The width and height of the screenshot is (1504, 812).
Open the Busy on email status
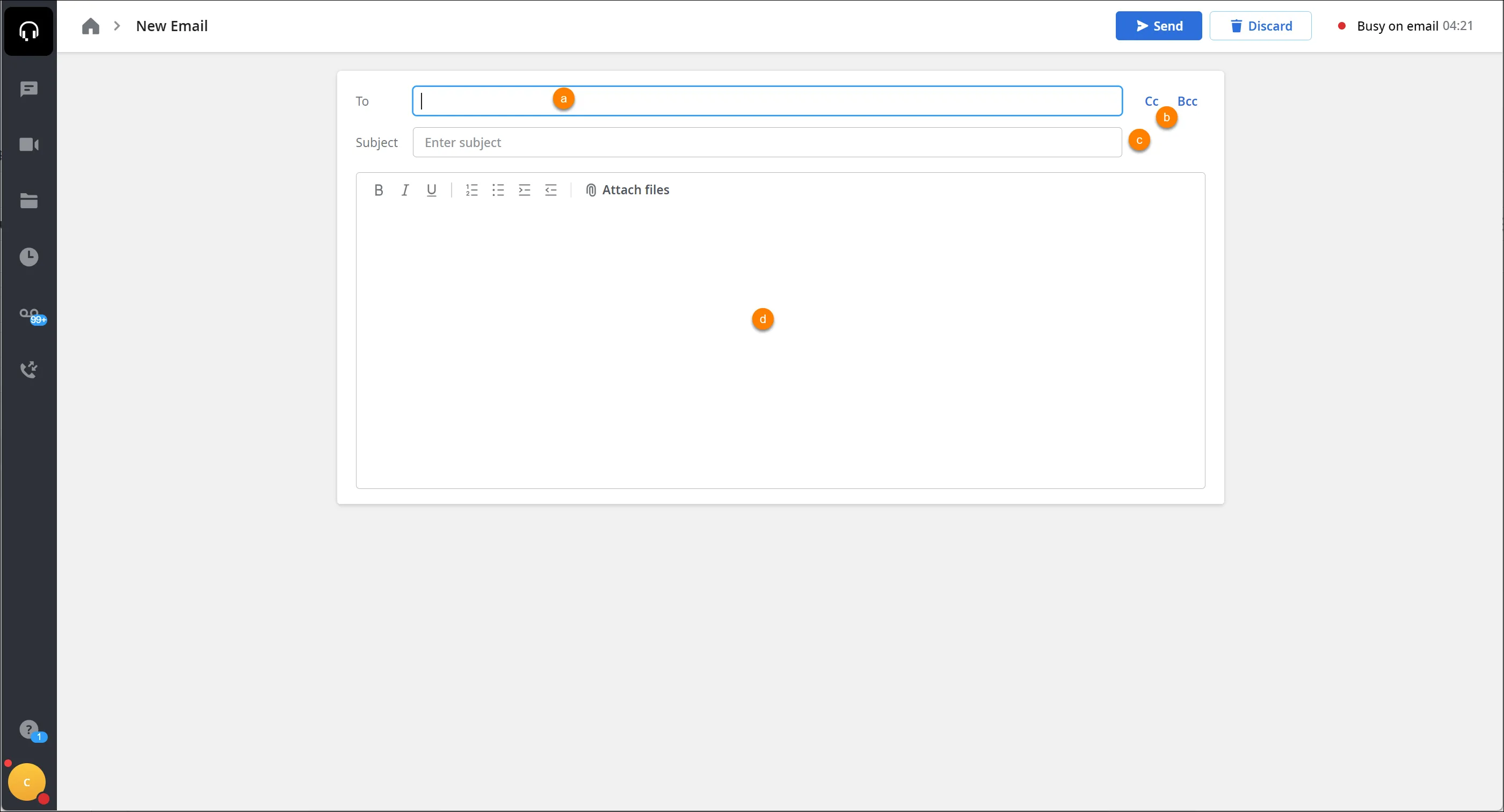click(1405, 26)
